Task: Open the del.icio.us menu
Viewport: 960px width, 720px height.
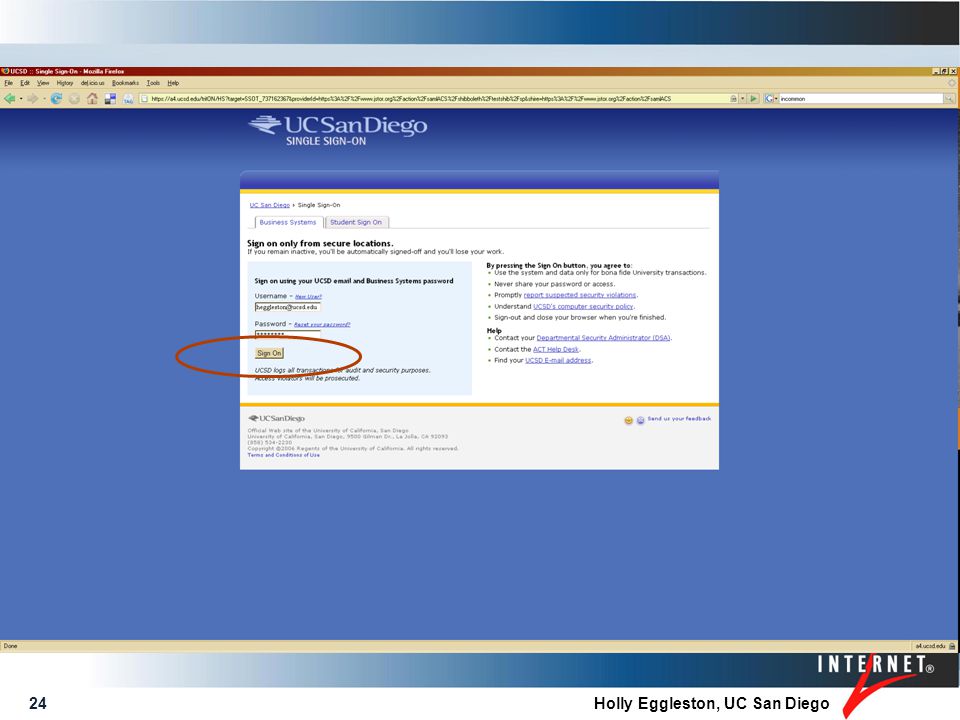Action: 92,83
